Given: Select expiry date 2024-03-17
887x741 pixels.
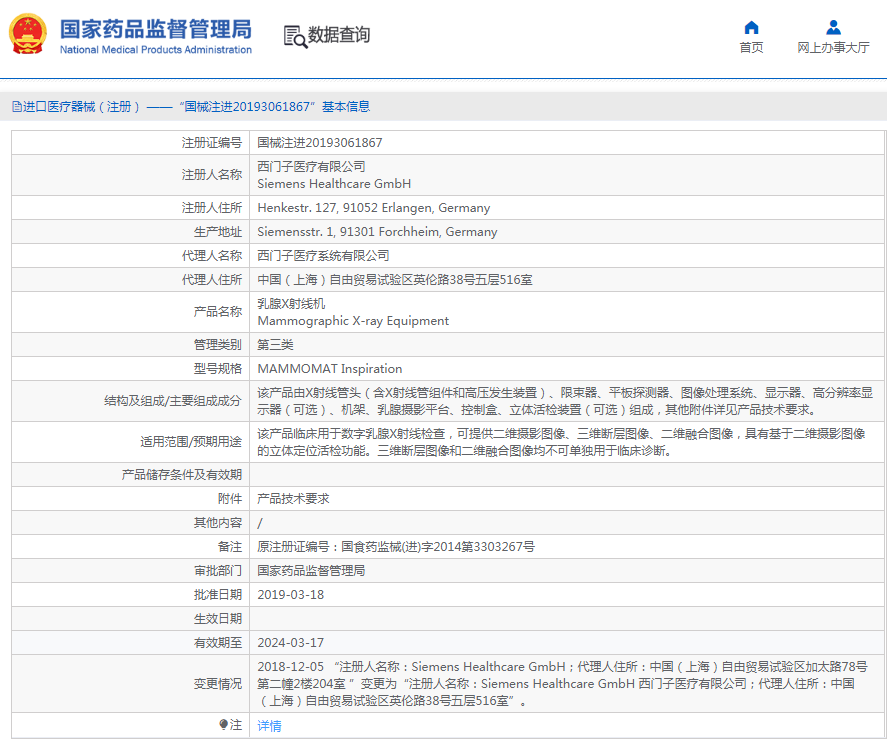Looking at the screenshot, I should [x=291, y=643].
